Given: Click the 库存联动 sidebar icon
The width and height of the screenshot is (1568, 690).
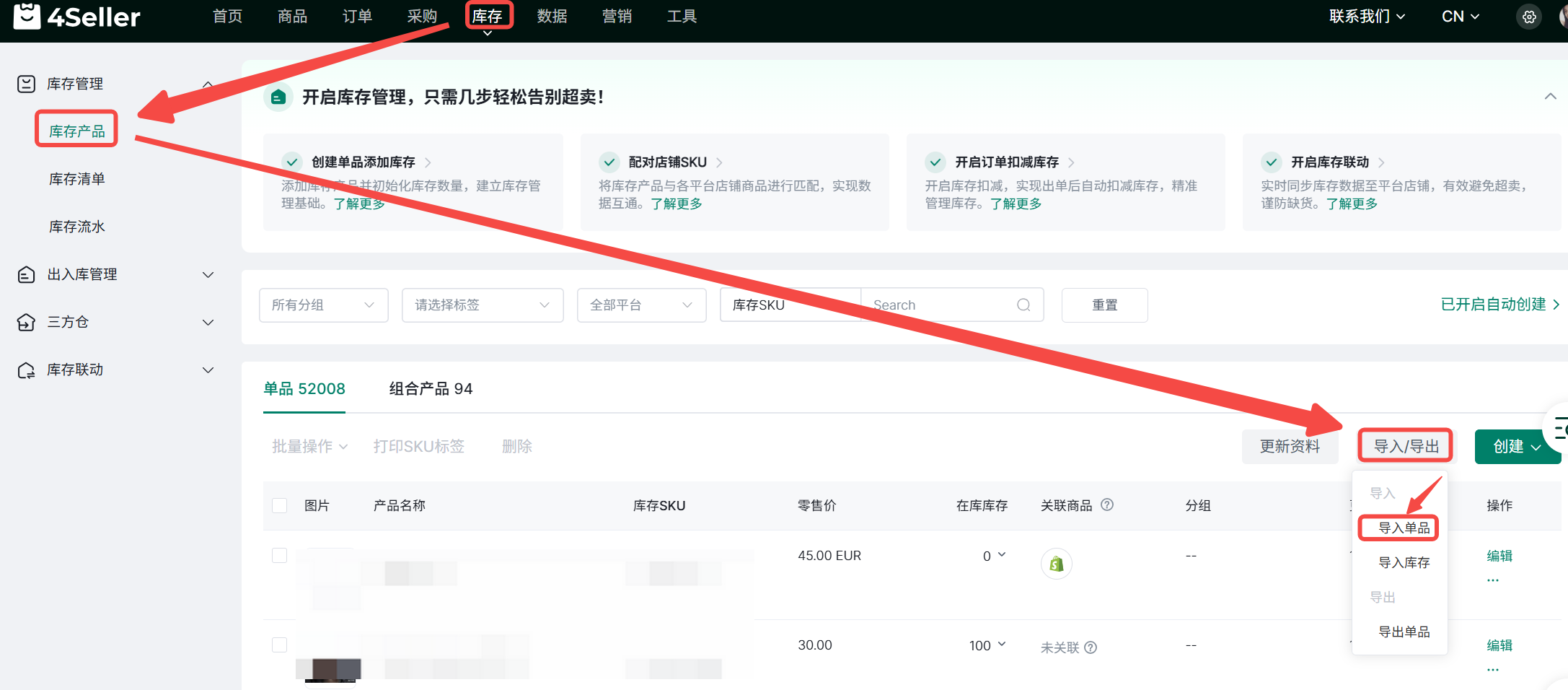Looking at the screenshot, I should tap(26, 370).
